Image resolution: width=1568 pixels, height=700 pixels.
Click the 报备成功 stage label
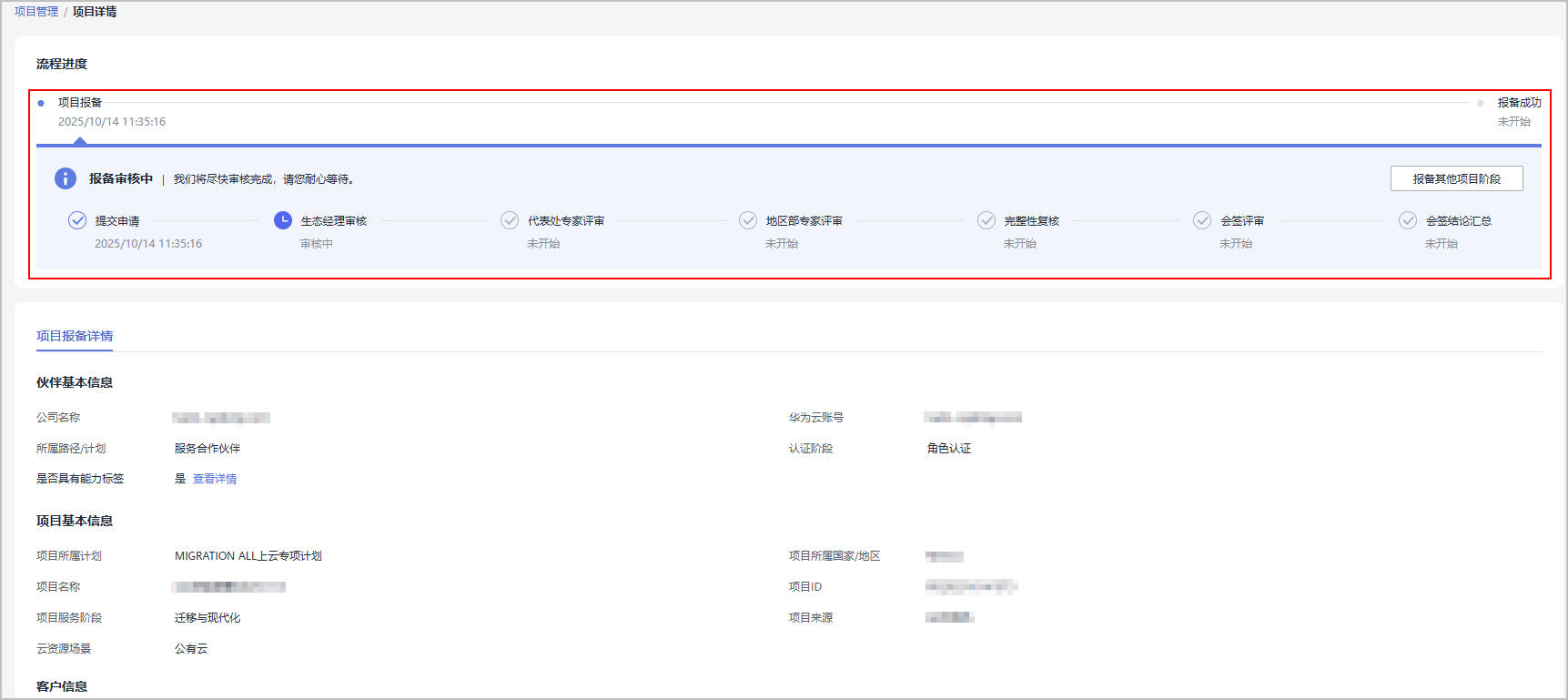point(1519,103)
